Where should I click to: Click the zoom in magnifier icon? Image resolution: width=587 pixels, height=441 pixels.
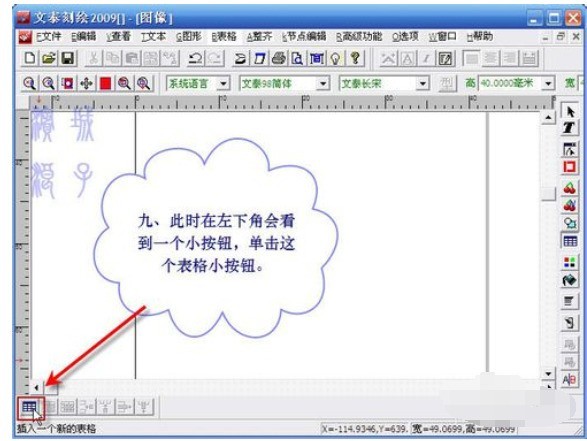[x=48, y=83]
